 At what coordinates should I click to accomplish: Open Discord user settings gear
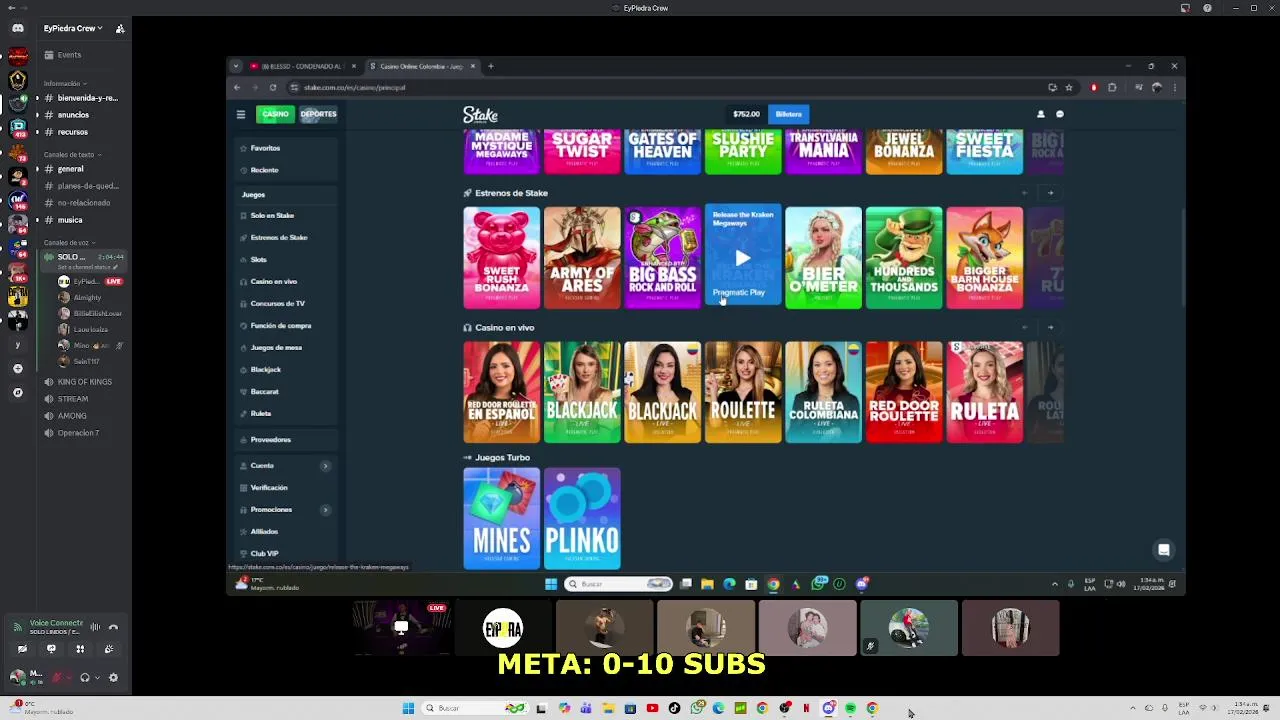tap(113, 677)
